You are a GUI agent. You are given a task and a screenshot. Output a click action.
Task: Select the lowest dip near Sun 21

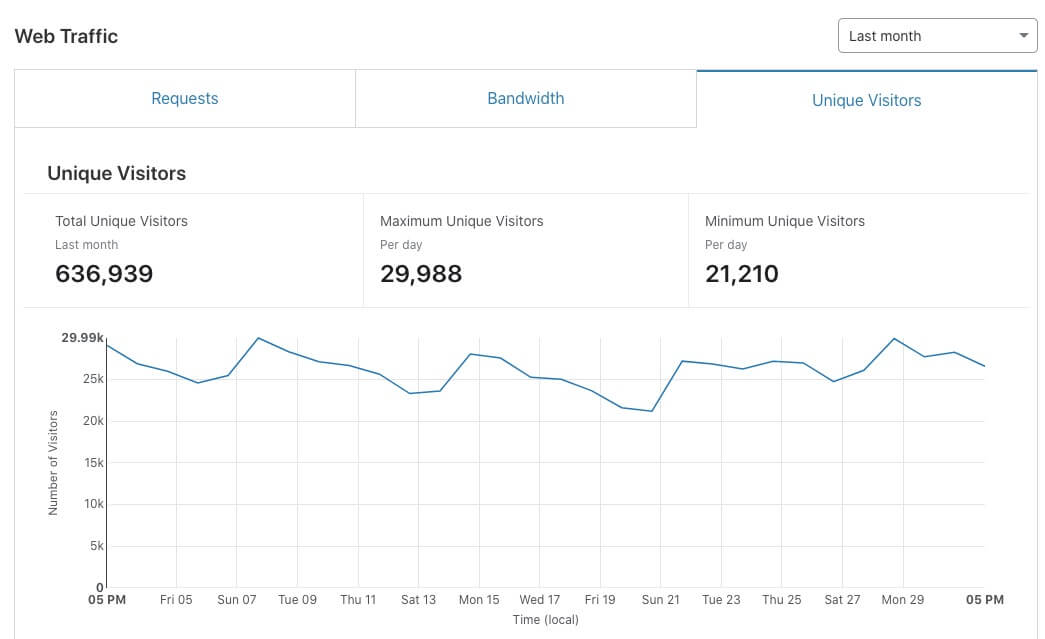tap(654, 410)
